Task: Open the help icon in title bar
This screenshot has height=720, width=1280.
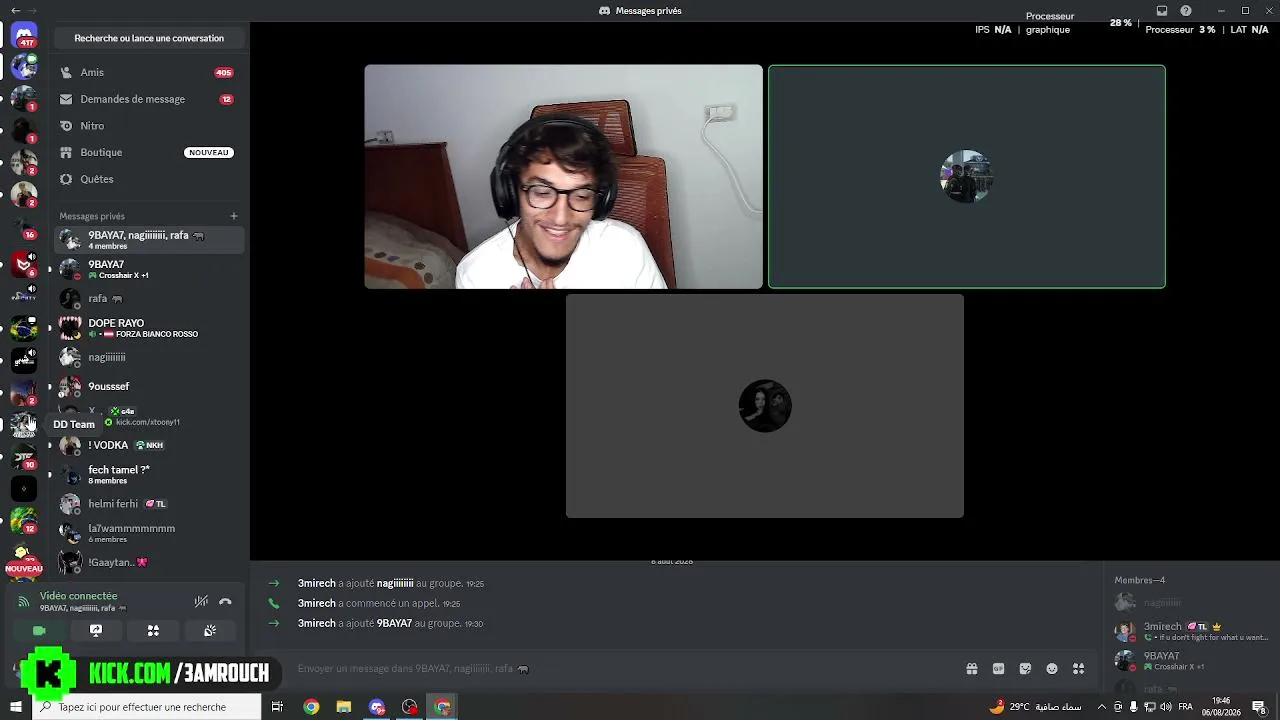Action: coord(1186,11)
